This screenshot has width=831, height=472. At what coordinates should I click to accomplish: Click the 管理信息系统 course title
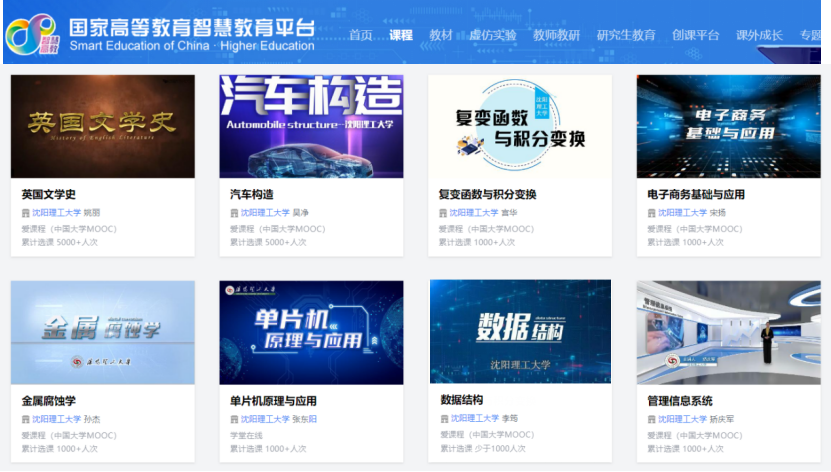tap(680, 401)
